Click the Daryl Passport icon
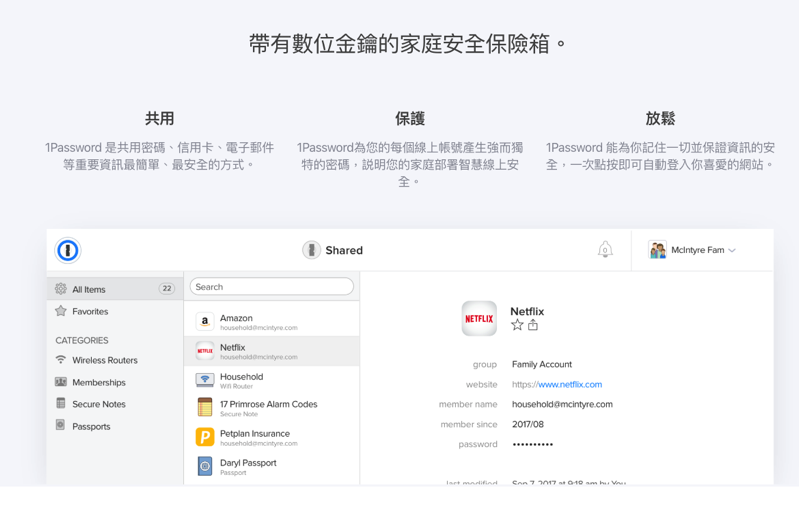The height and width of the screenshot is (514, 799). click(205, 466)
